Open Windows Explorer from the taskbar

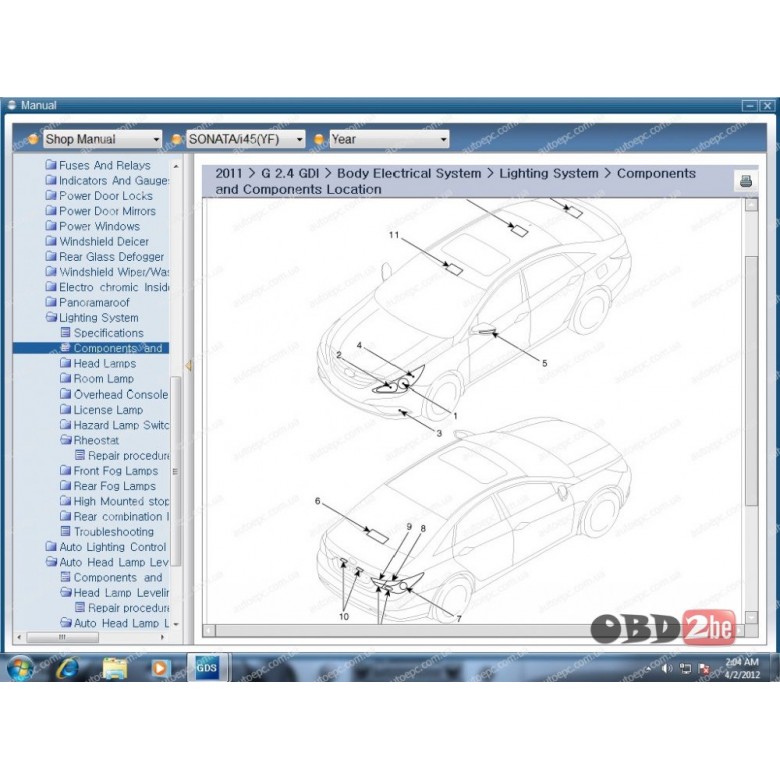click(x=115, y=668)
